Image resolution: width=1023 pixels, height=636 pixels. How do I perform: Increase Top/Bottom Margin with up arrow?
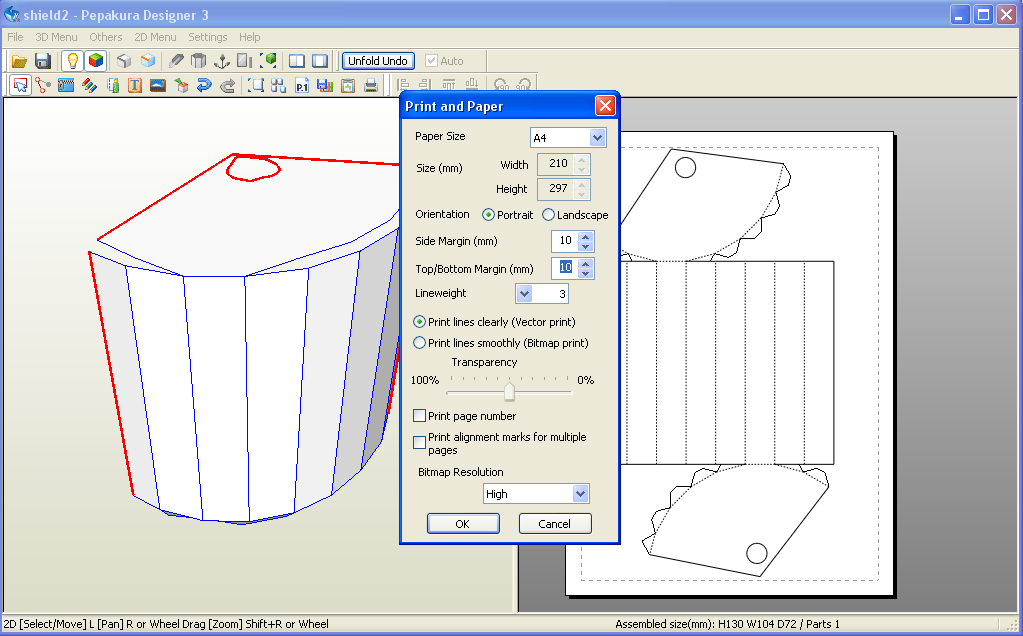(x=585, y=264)
